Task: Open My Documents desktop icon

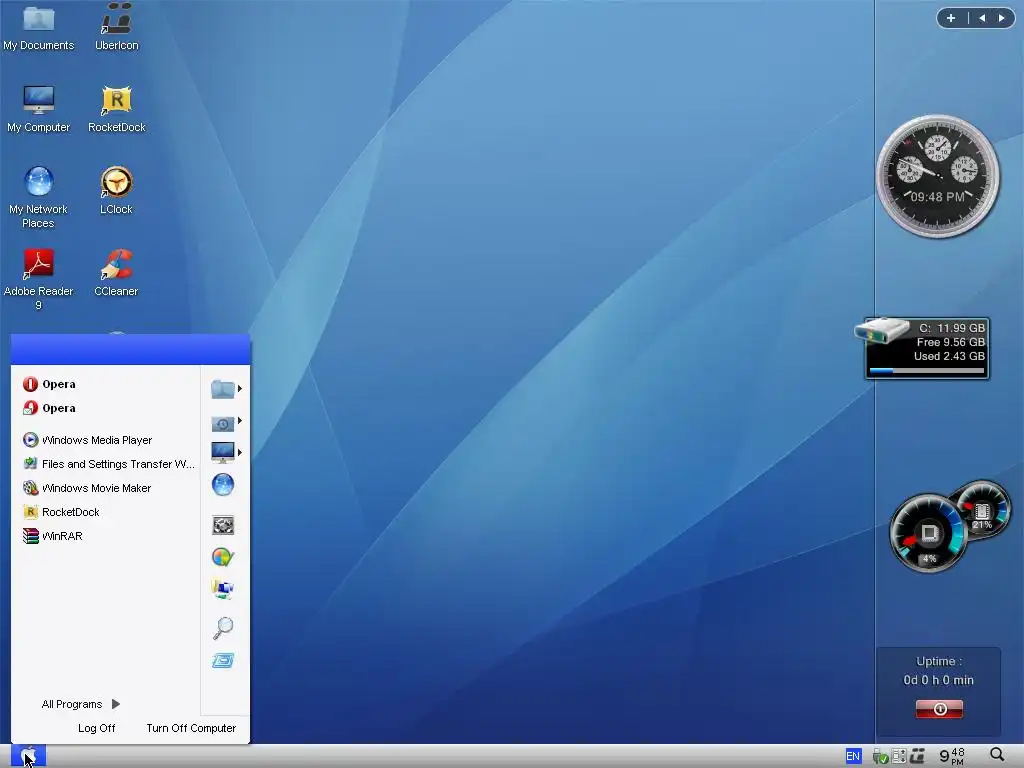Action: click(39, 27)
